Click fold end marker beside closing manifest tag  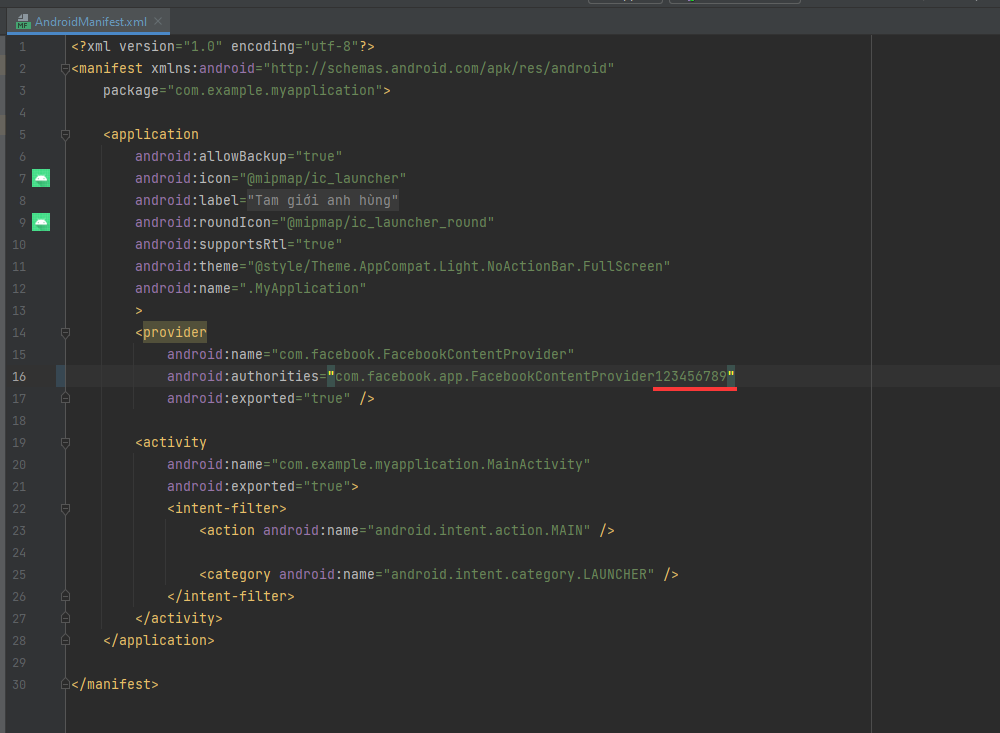click(65, 685)
